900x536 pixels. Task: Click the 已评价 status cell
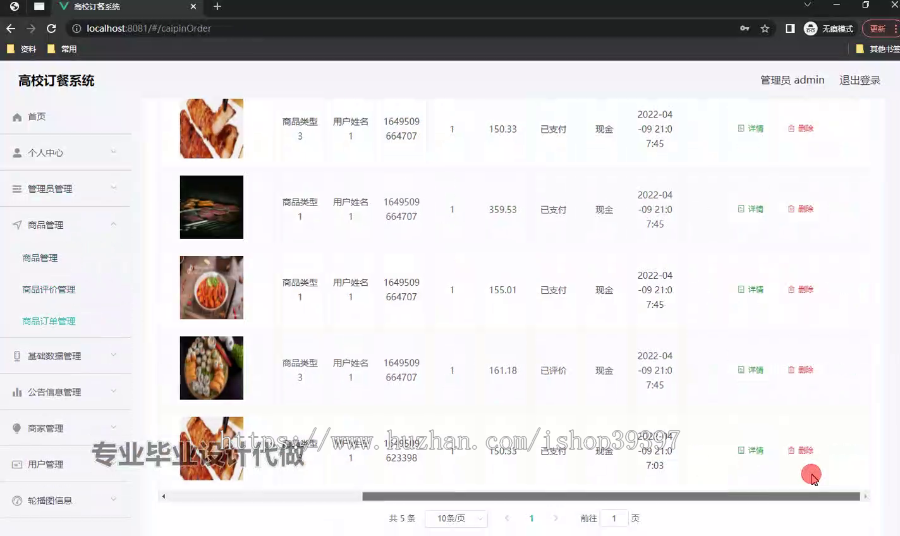(x=553, y=371)
